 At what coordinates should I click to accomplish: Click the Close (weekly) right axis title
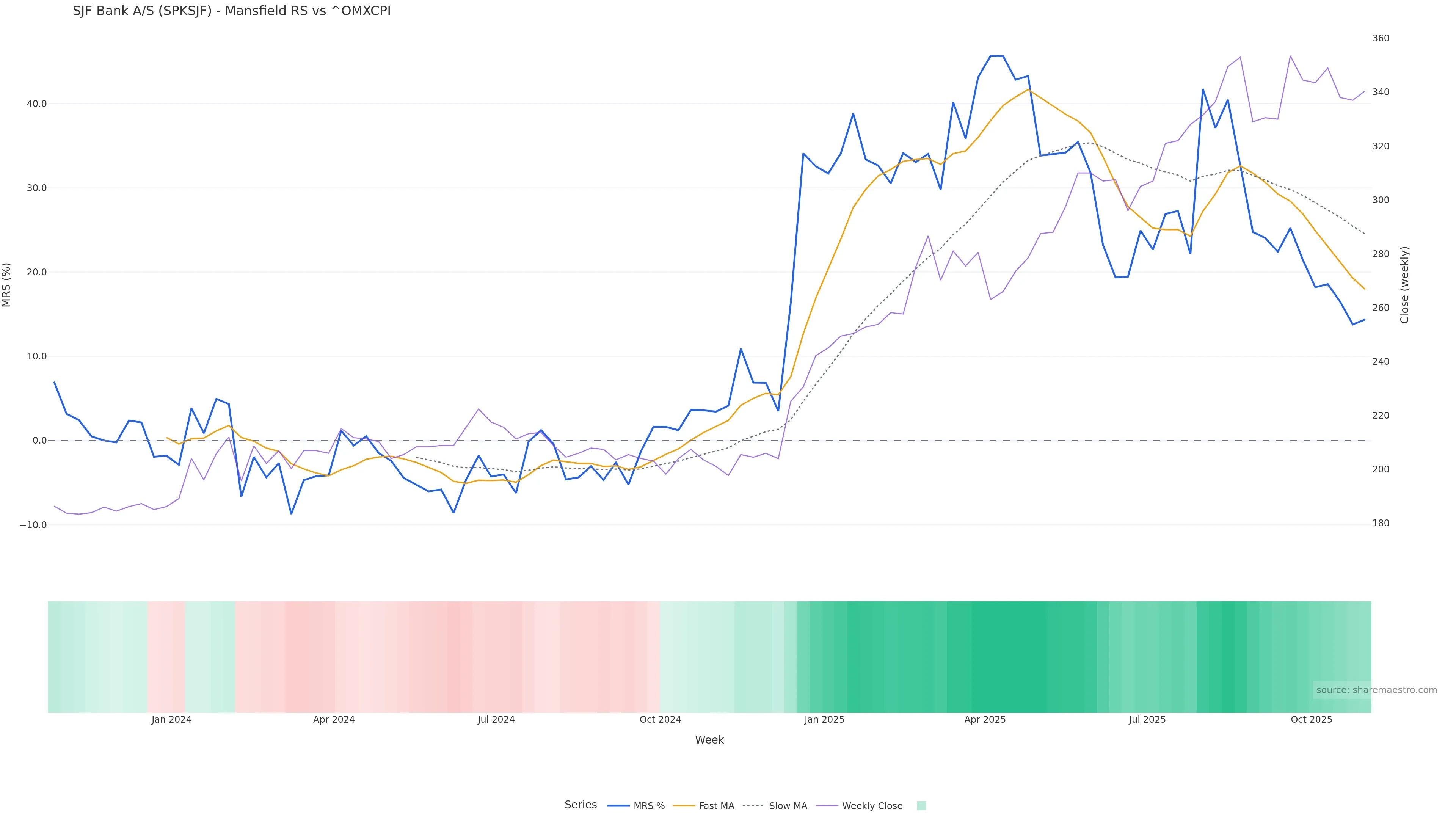pos(1404,285)
